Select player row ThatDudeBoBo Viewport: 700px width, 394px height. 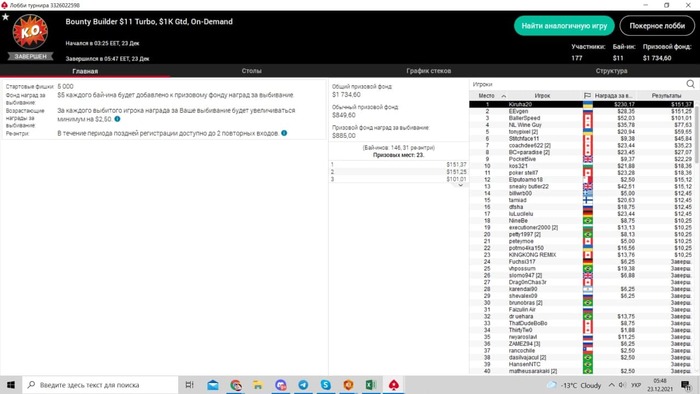tap(581, 323)
